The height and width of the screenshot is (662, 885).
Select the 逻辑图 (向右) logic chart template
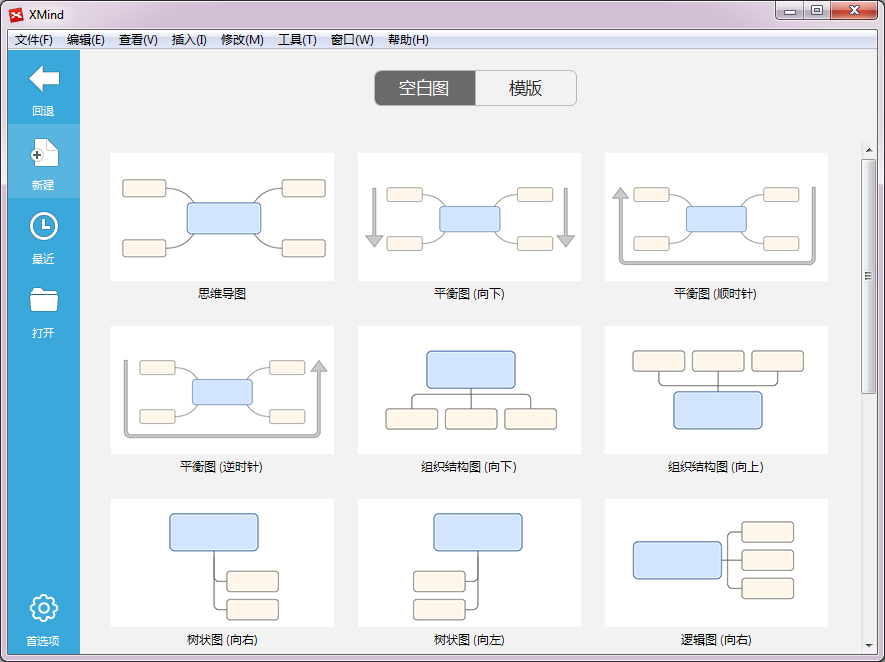pos(716,560)
